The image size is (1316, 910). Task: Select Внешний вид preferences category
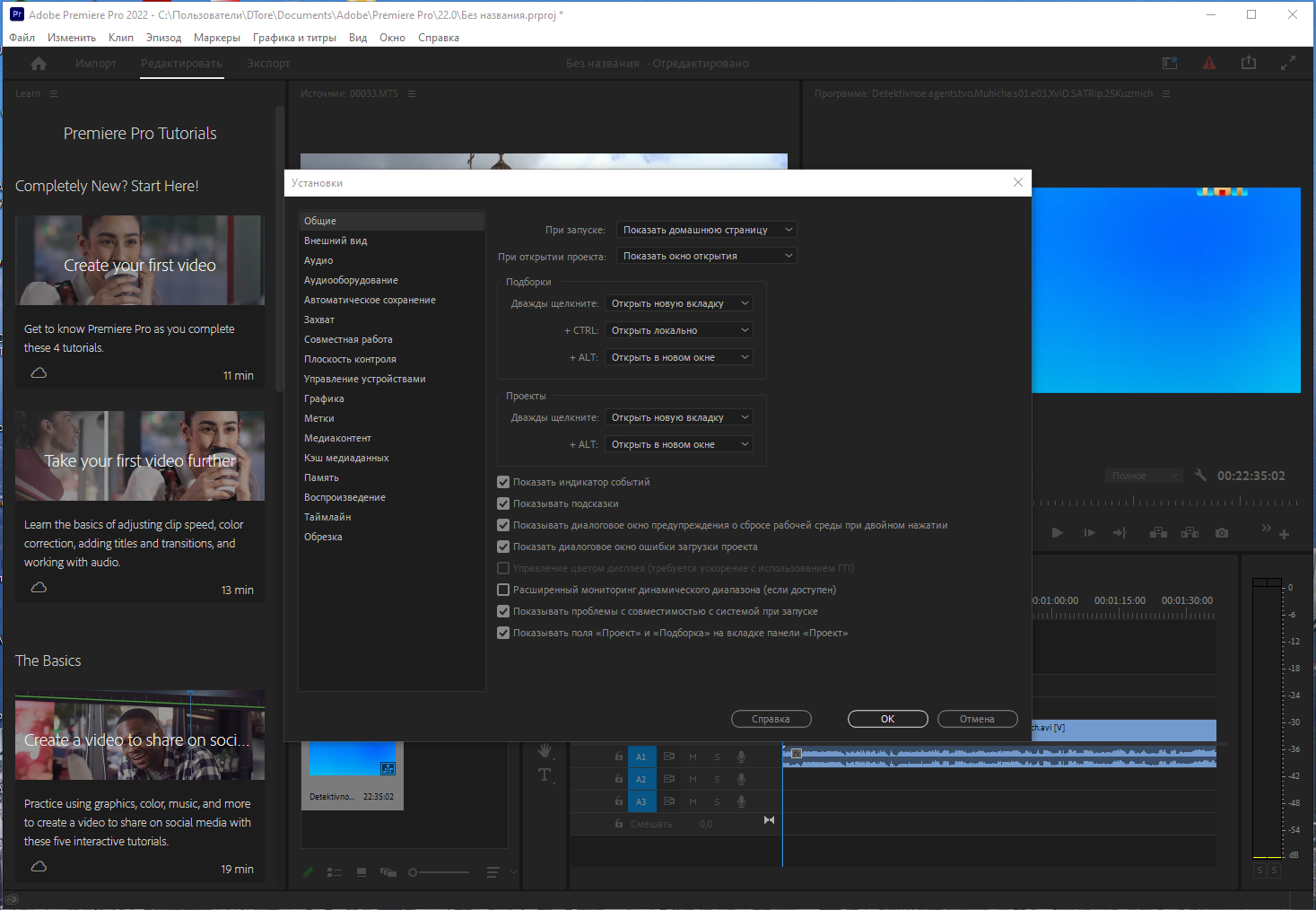tap(336, 241)
